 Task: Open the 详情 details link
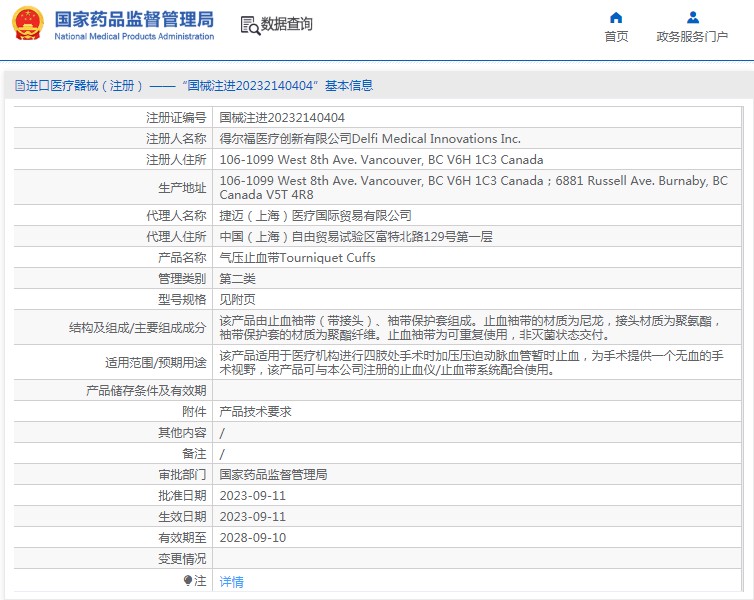coord(231,582)
